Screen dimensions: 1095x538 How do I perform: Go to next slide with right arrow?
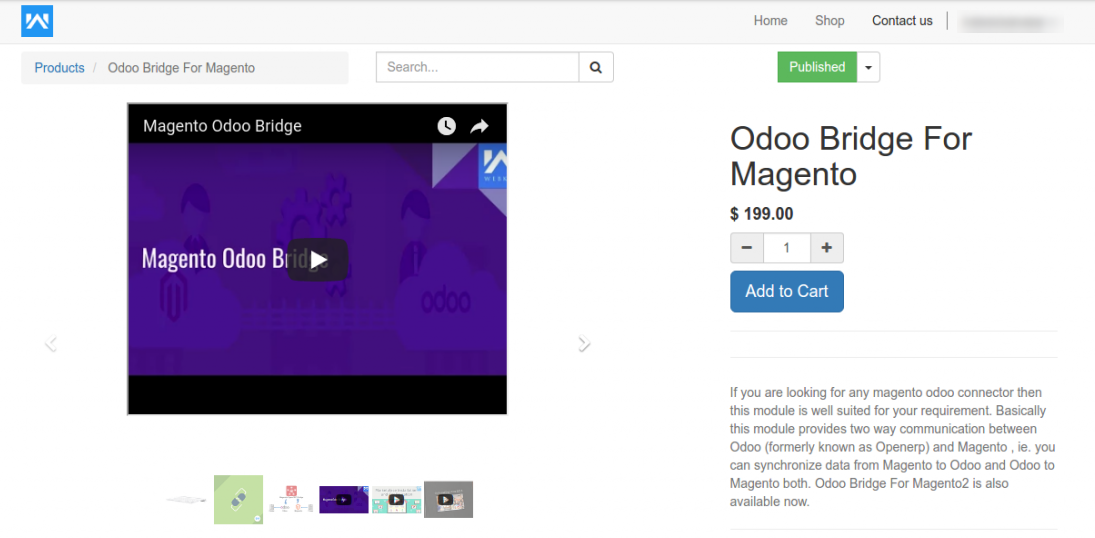[584, 344]
